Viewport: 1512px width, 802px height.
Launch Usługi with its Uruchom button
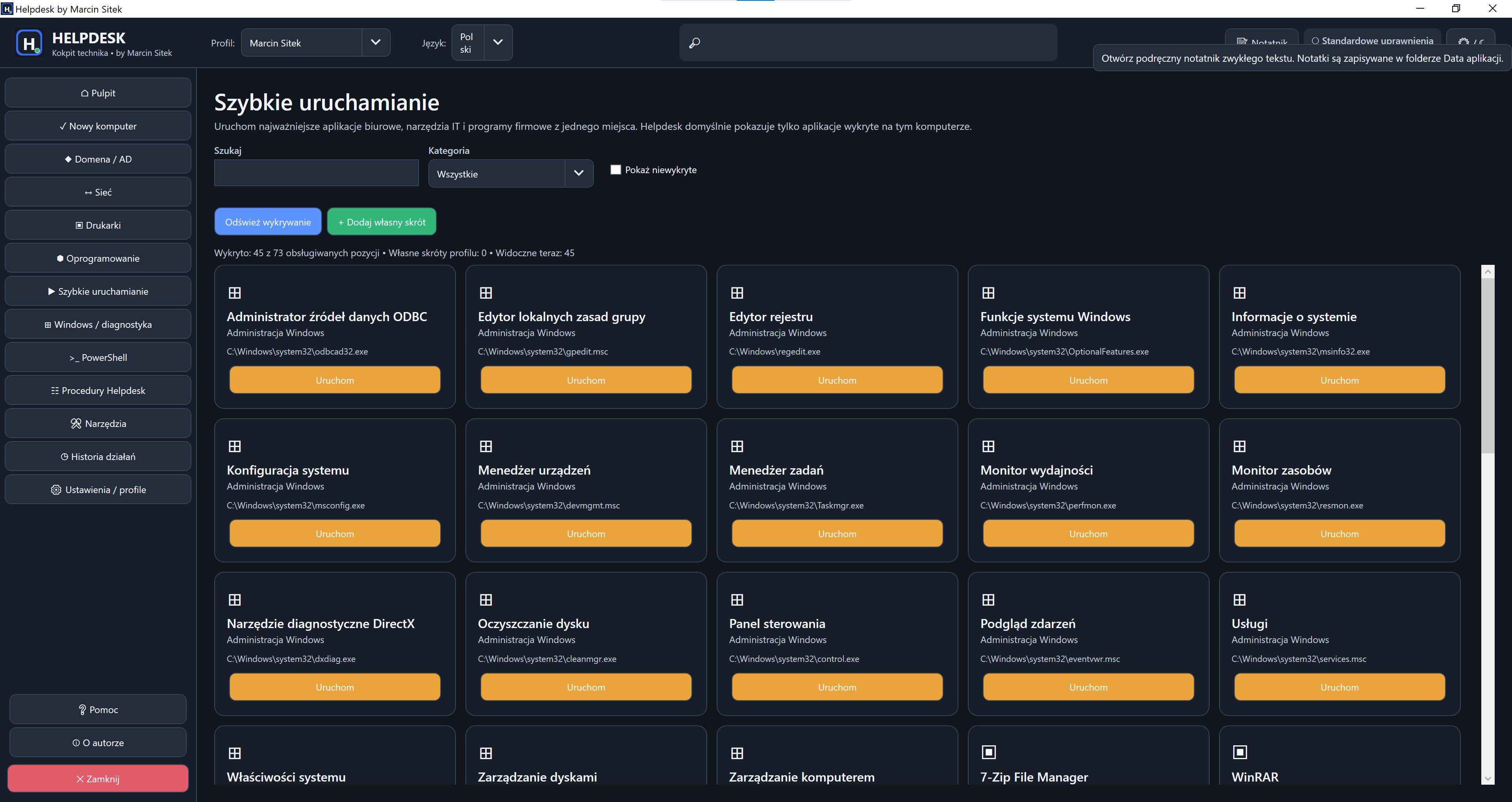pyautogui.click(x=1340, y=687)
